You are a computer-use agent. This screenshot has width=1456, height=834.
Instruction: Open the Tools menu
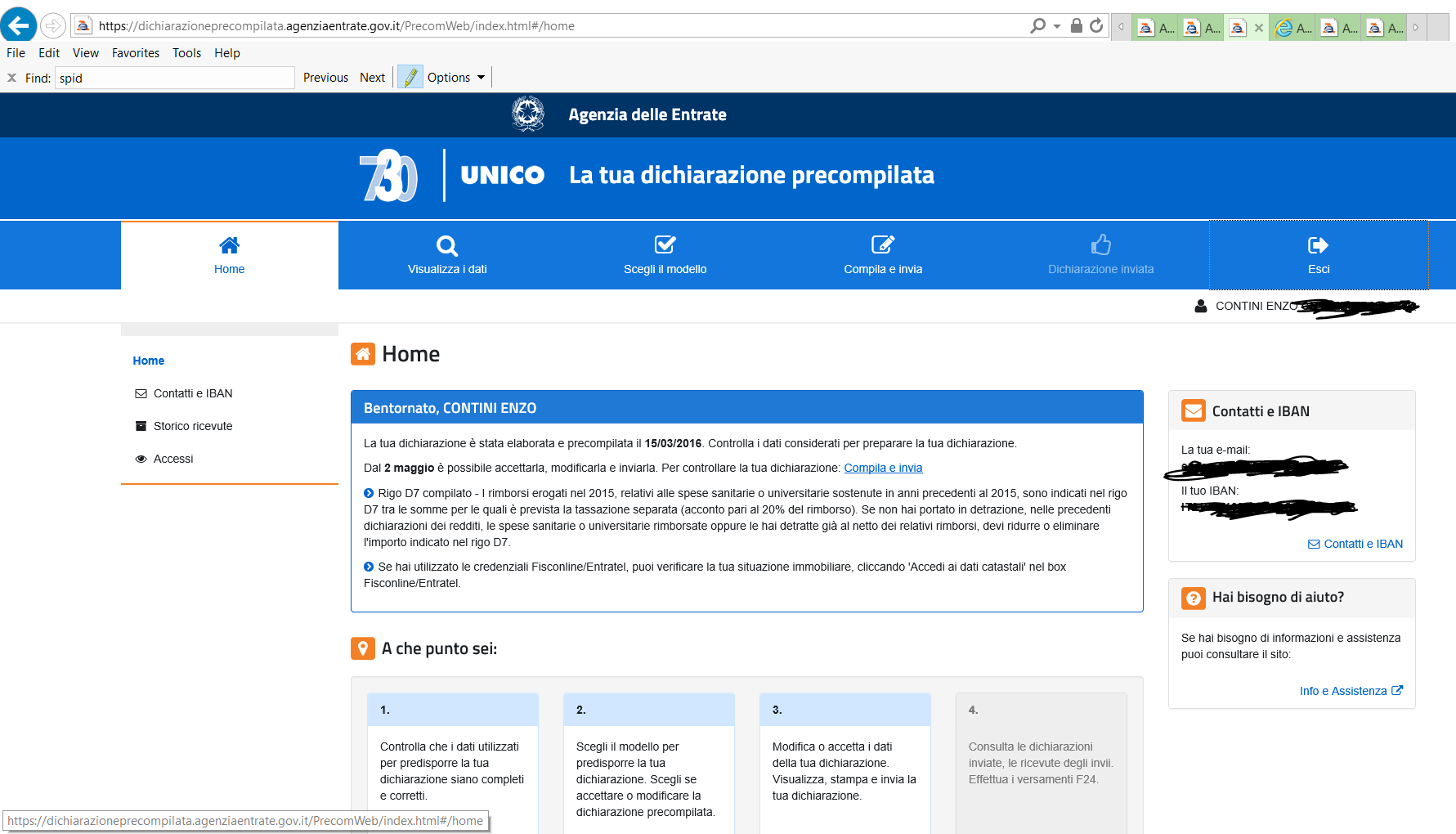tap(186, 53)
